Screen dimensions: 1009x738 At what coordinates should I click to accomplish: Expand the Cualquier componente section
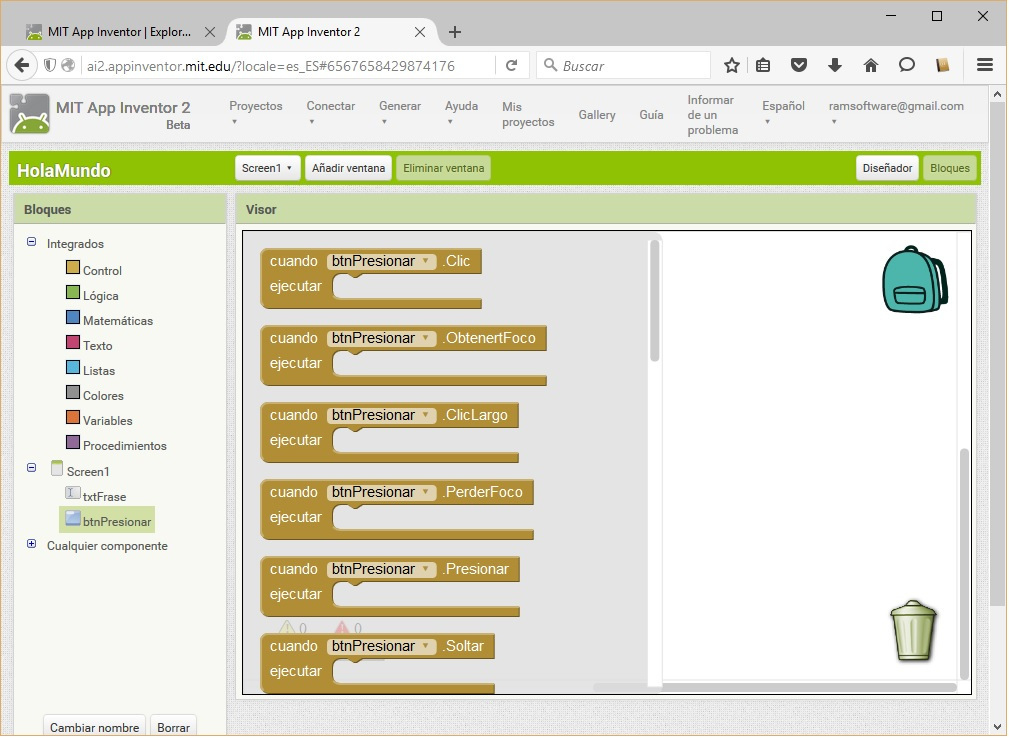click(x=32, y=545)
